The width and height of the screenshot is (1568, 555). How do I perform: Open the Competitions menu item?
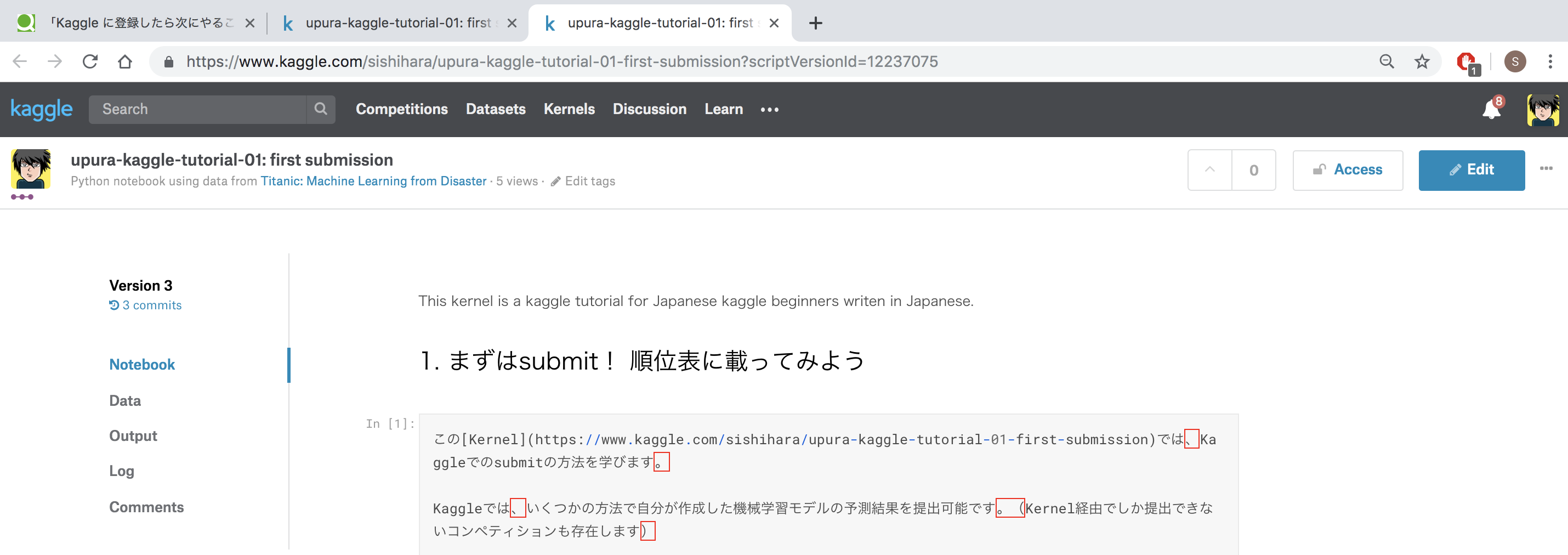[x=401, y=109]
